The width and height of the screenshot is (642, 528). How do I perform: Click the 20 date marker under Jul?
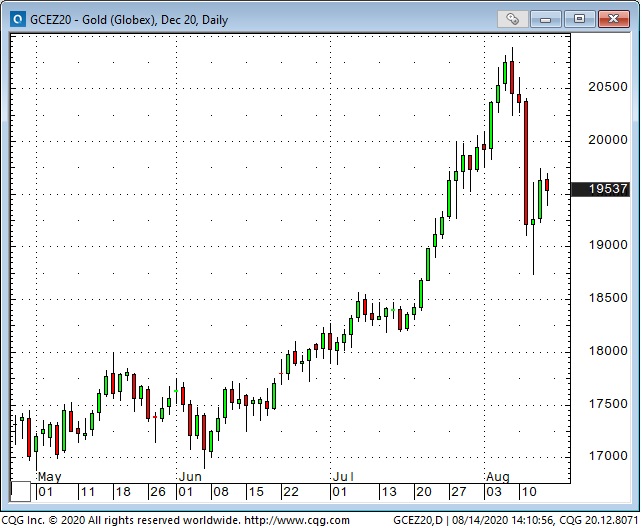coord(423,492)
